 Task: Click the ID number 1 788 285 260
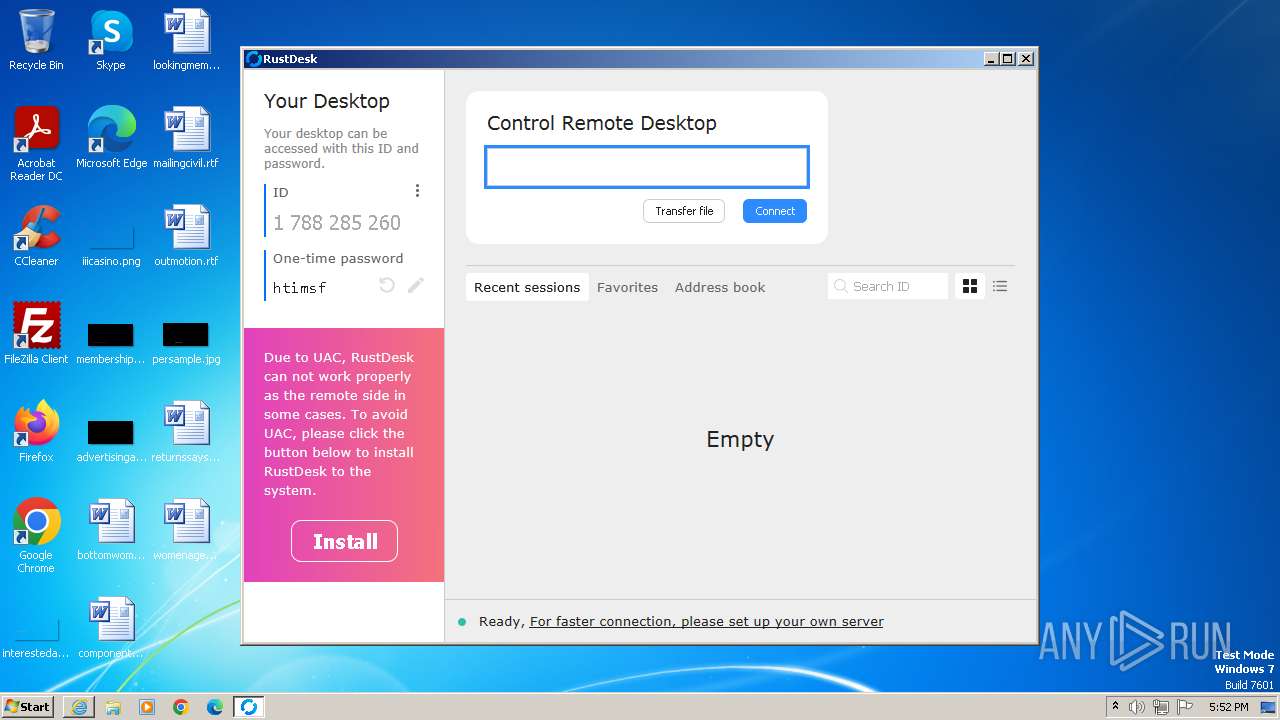coord(337,223)
